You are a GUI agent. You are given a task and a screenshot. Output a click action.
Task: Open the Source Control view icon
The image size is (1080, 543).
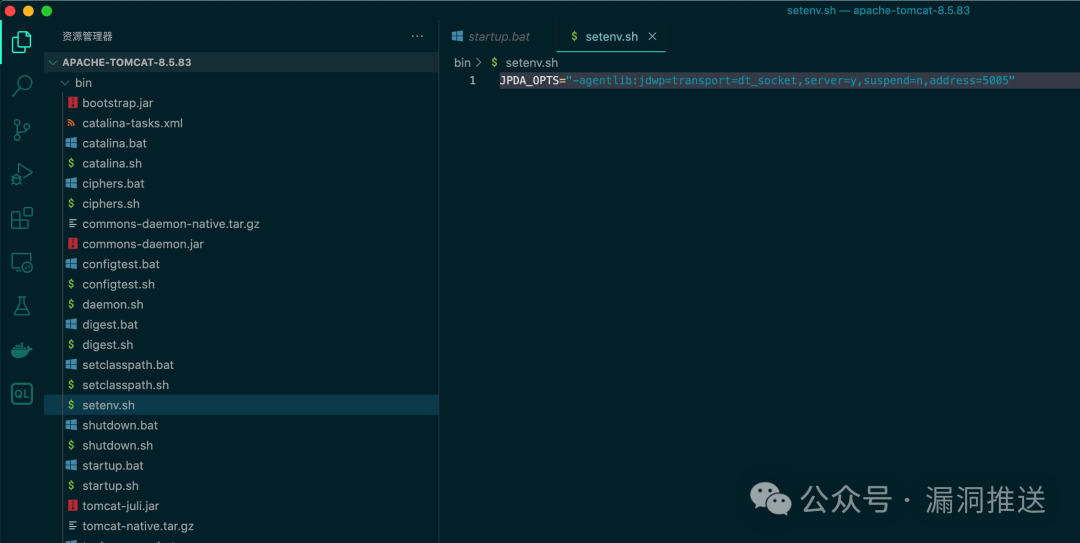[21, 130]
